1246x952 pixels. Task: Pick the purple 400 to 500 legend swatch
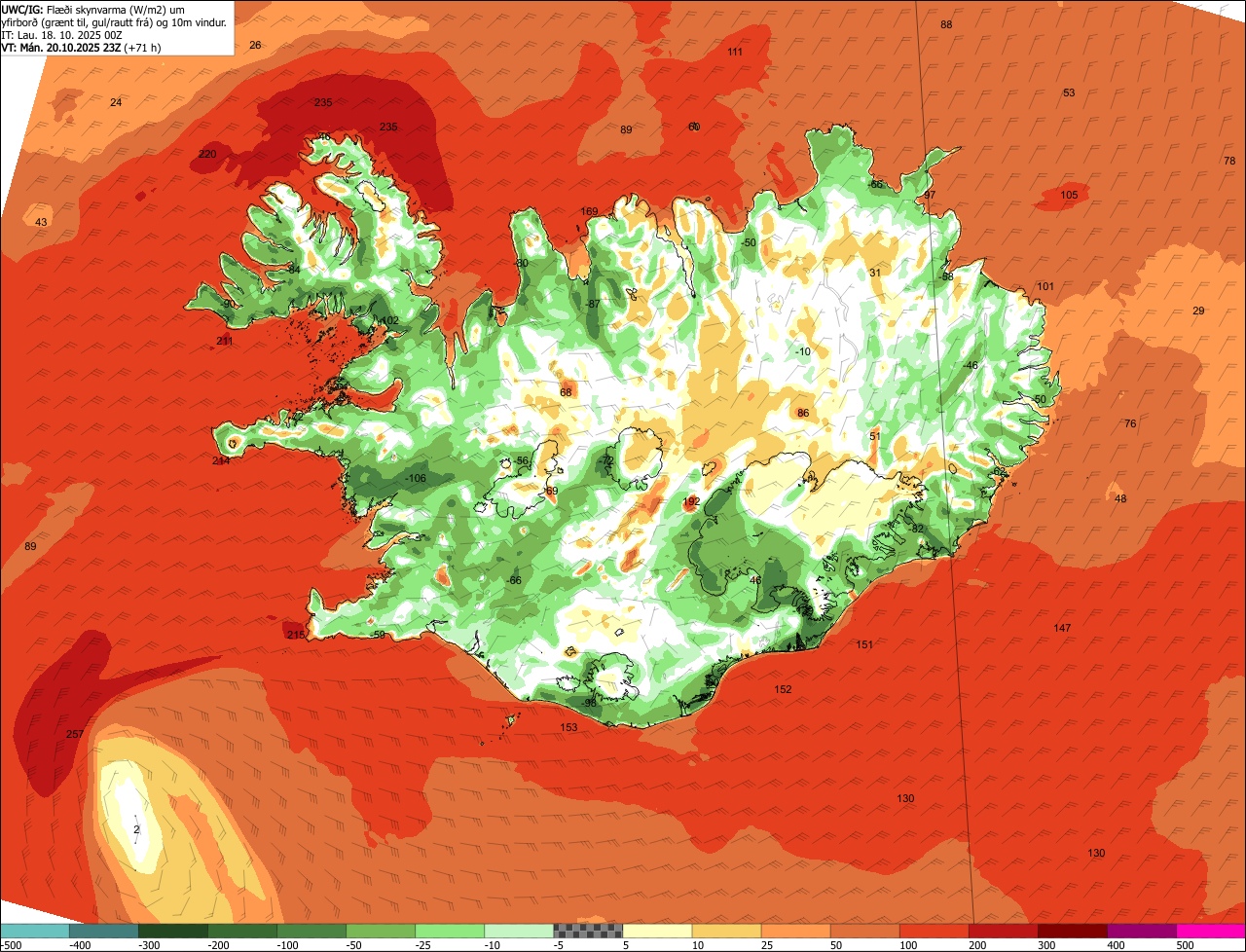click(x=1142, y=931)
